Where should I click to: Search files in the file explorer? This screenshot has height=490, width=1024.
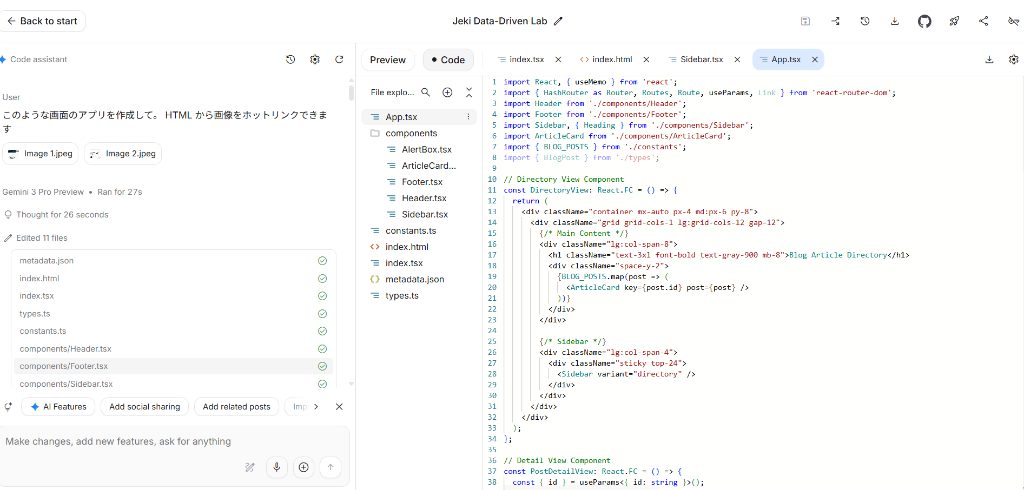coord(425,92)
